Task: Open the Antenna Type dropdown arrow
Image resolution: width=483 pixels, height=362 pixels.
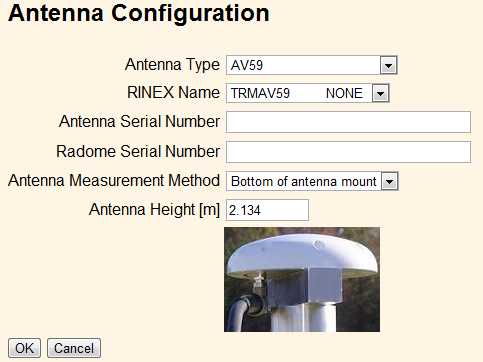Action: tap(388, 65)
